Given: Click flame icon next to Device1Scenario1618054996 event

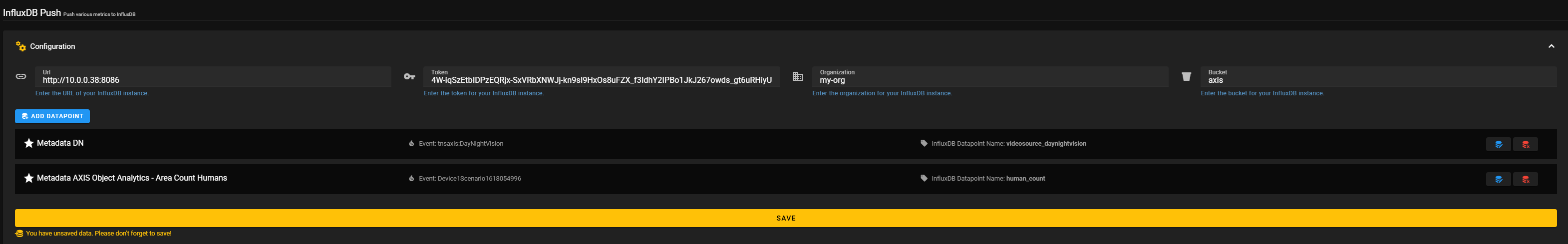Looking at the screenshot, I should 411,178.
